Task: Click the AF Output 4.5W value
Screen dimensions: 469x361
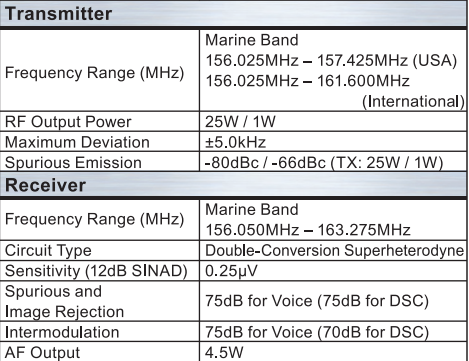Action: pos(224,352)
